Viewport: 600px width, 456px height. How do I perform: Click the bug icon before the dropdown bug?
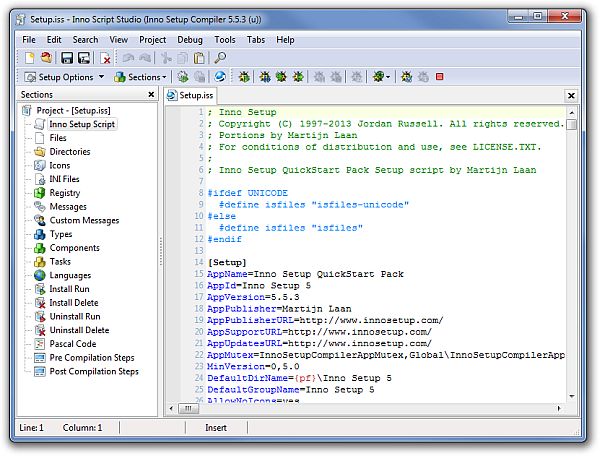(x=357, y=77)
